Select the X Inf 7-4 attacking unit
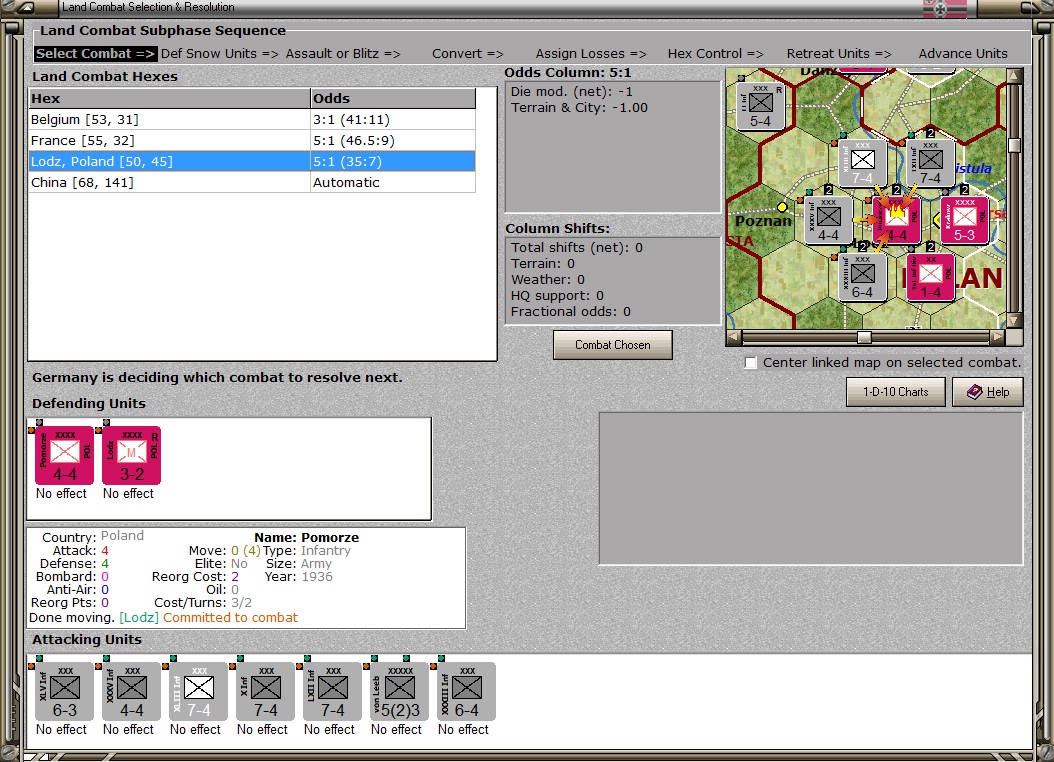Viewport: 1054px width, 762px height. pos(266,692)
